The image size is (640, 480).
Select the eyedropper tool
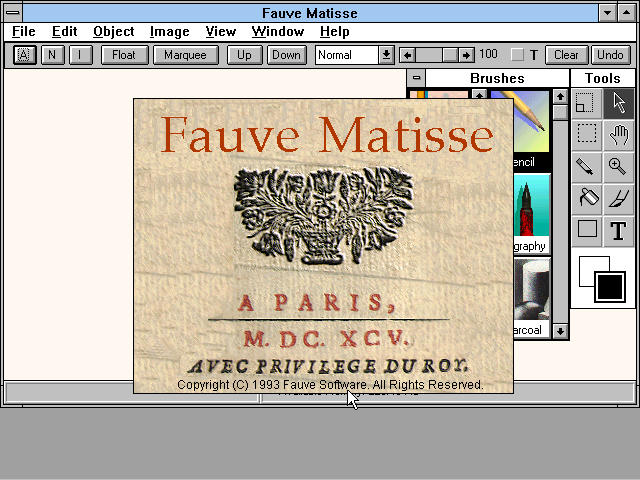(587, 167)
